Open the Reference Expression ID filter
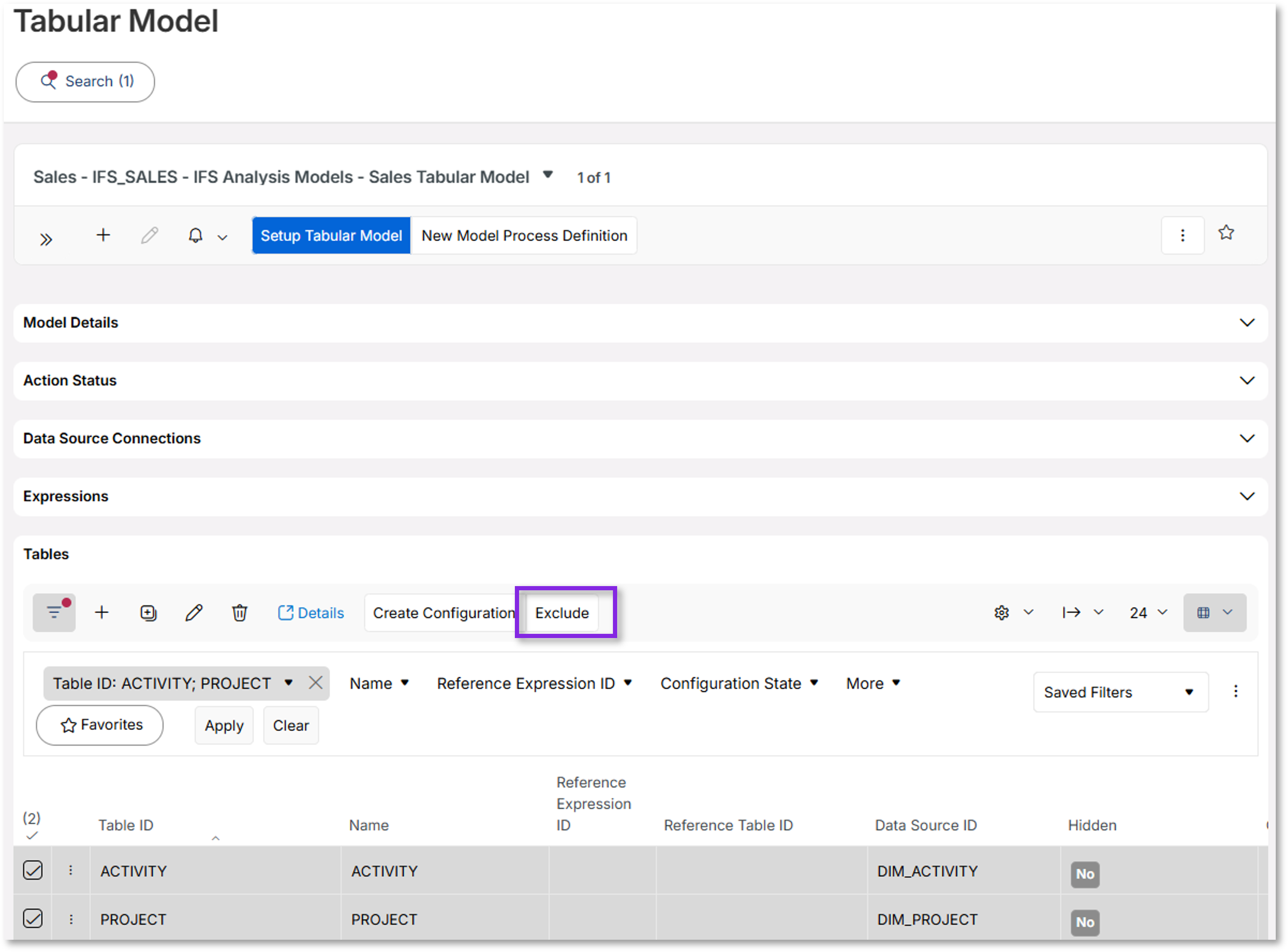 point(534,683)
